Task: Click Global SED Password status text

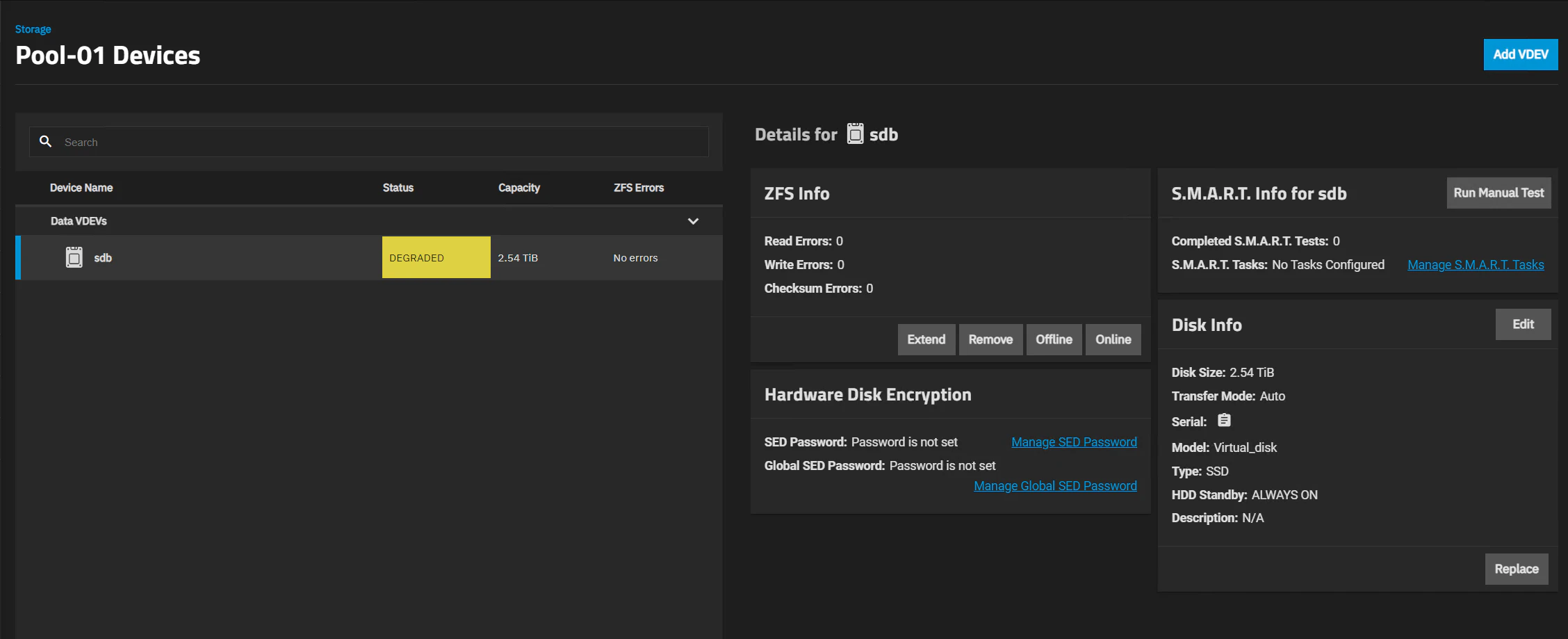Action: pyautogui.click(x=942, y=466)
